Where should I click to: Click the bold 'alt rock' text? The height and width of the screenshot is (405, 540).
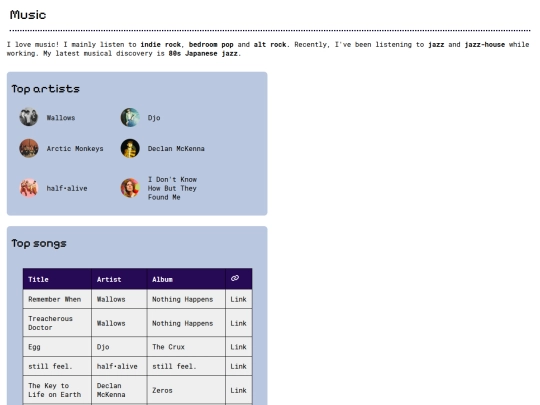click(270, 44)
